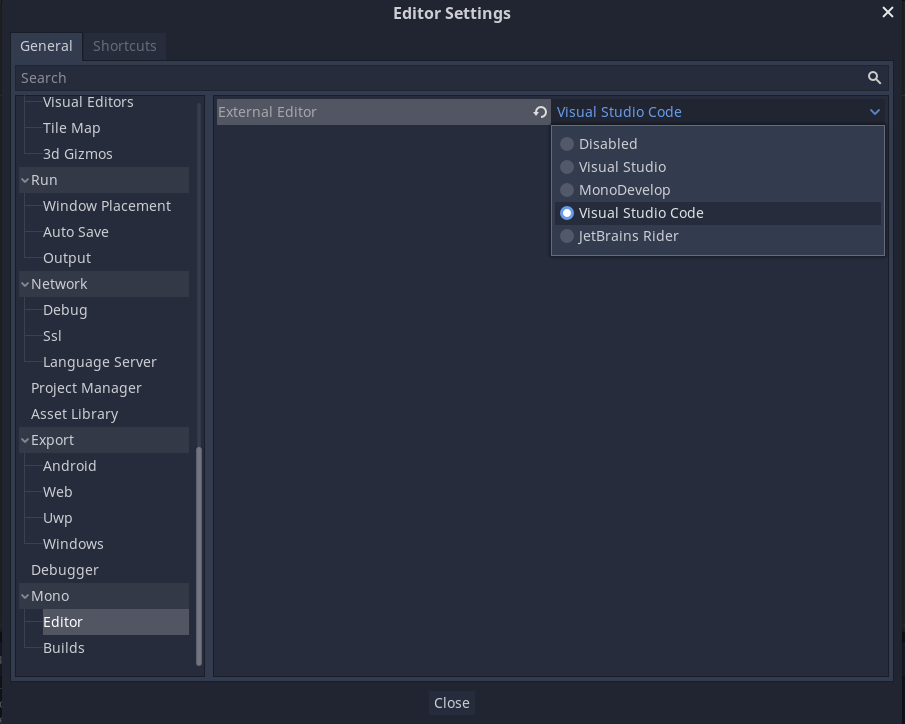Open Visual Editors settings

tap(88, 102)
